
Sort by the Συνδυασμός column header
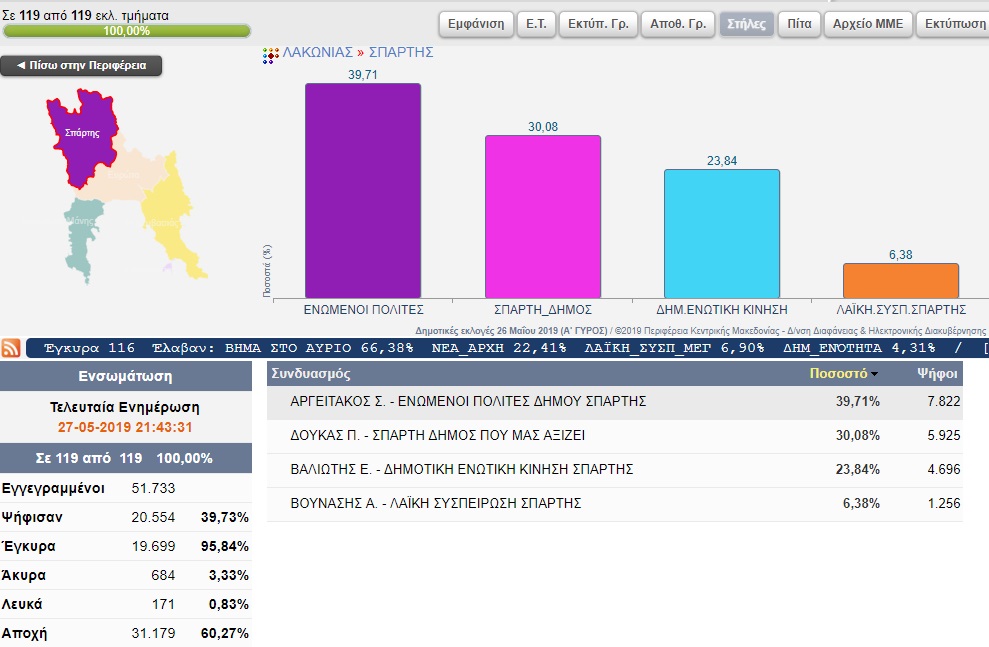click(311, 374)
